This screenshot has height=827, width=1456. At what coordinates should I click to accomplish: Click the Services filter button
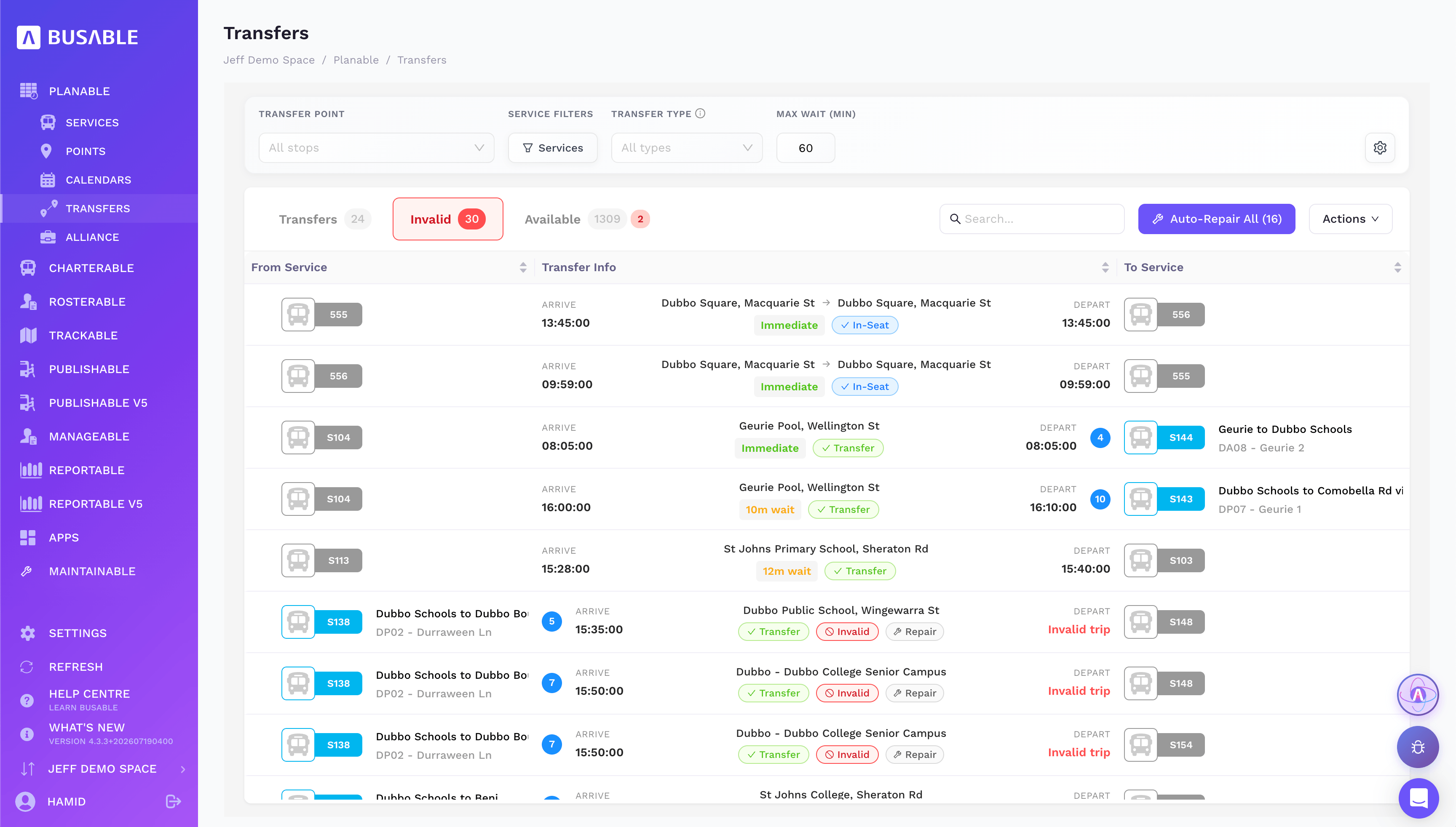pyautogui.click(x=552, y=148)
